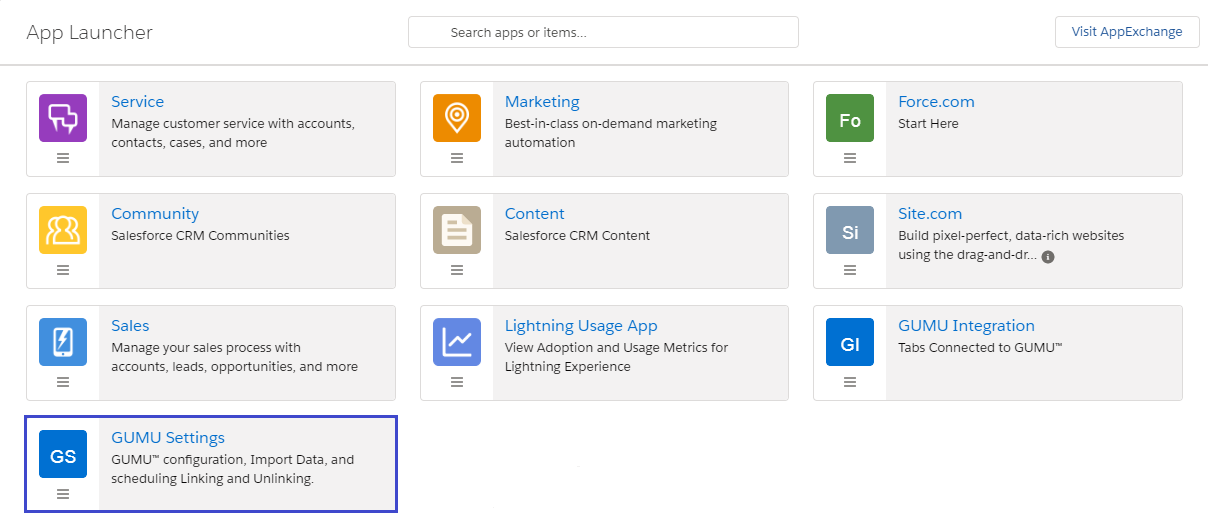The width and height of the screenshot is (1224, 521).
Task: Focus the Search apps or items field
Action: click(603, 32)
